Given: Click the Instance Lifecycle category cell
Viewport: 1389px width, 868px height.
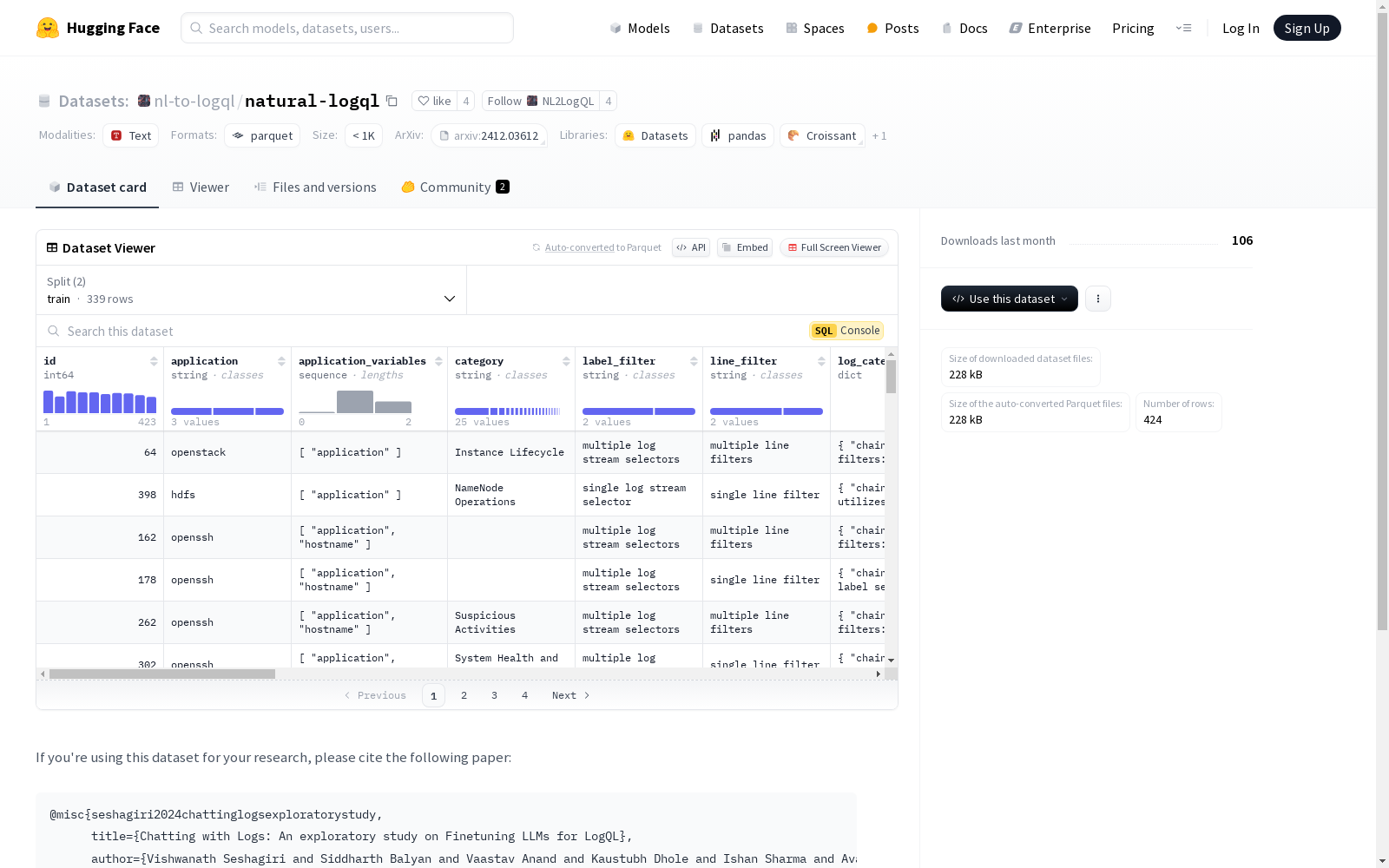Looking at the screenshot, I should tap(510, 452).
